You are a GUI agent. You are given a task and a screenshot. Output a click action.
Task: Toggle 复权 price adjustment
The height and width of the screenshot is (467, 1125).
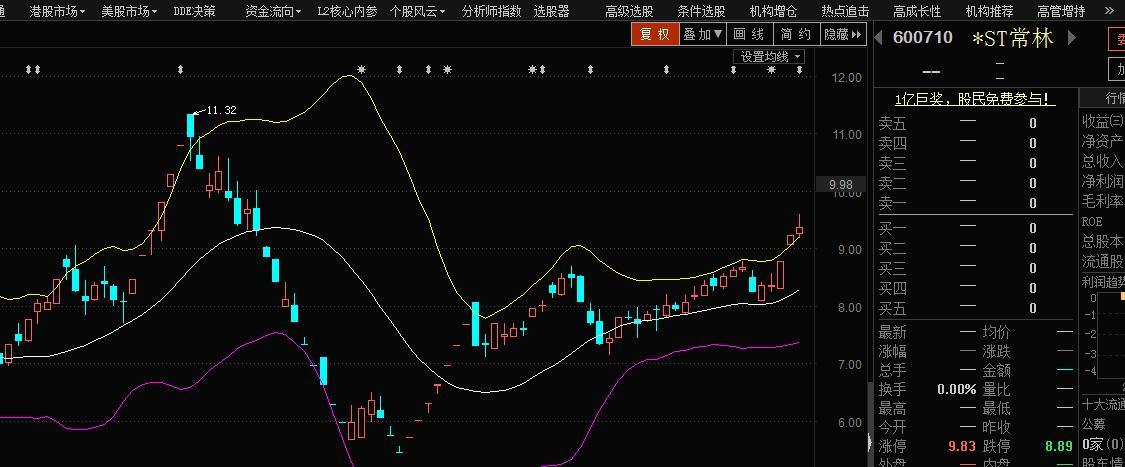point(655,34)
